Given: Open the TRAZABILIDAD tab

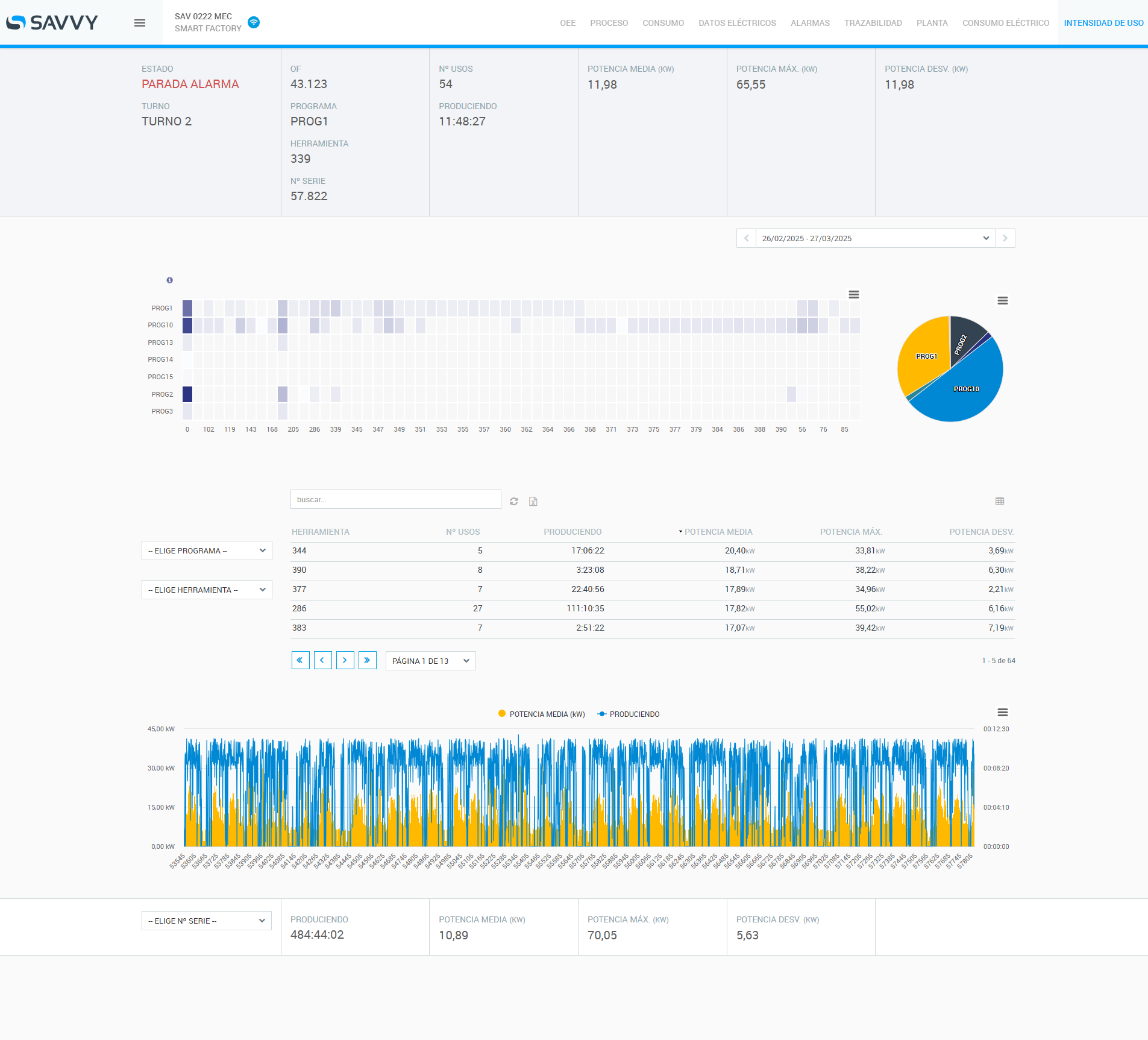Looking at the screenshot, I should [x=873, y=23].
